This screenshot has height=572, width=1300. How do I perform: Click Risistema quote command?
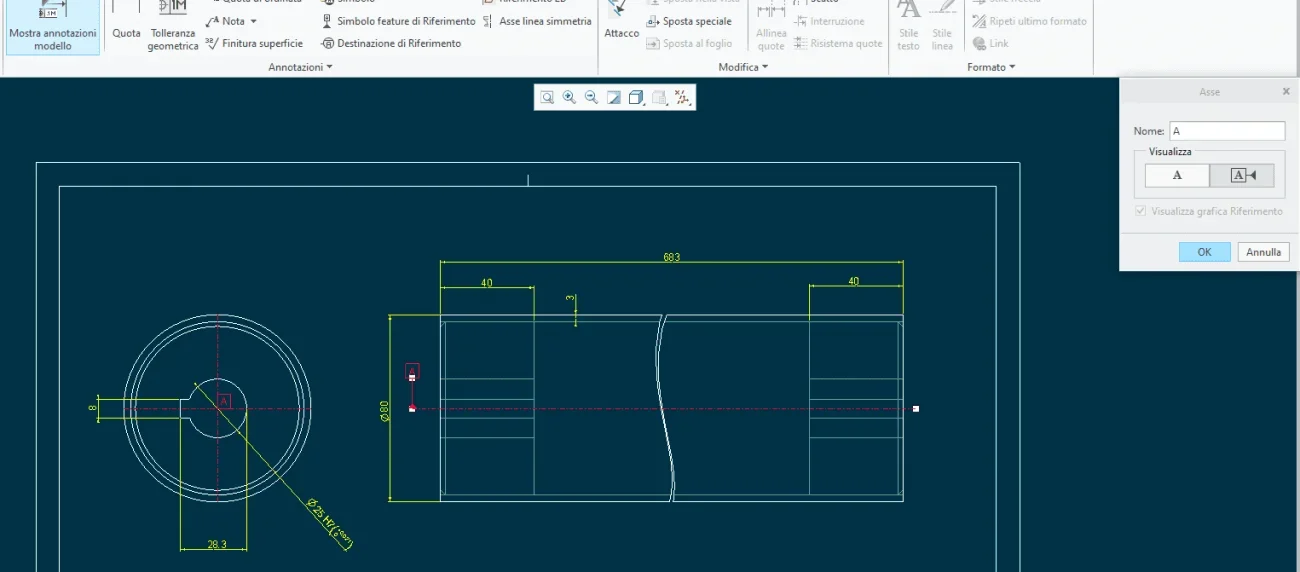pos(838,43)
